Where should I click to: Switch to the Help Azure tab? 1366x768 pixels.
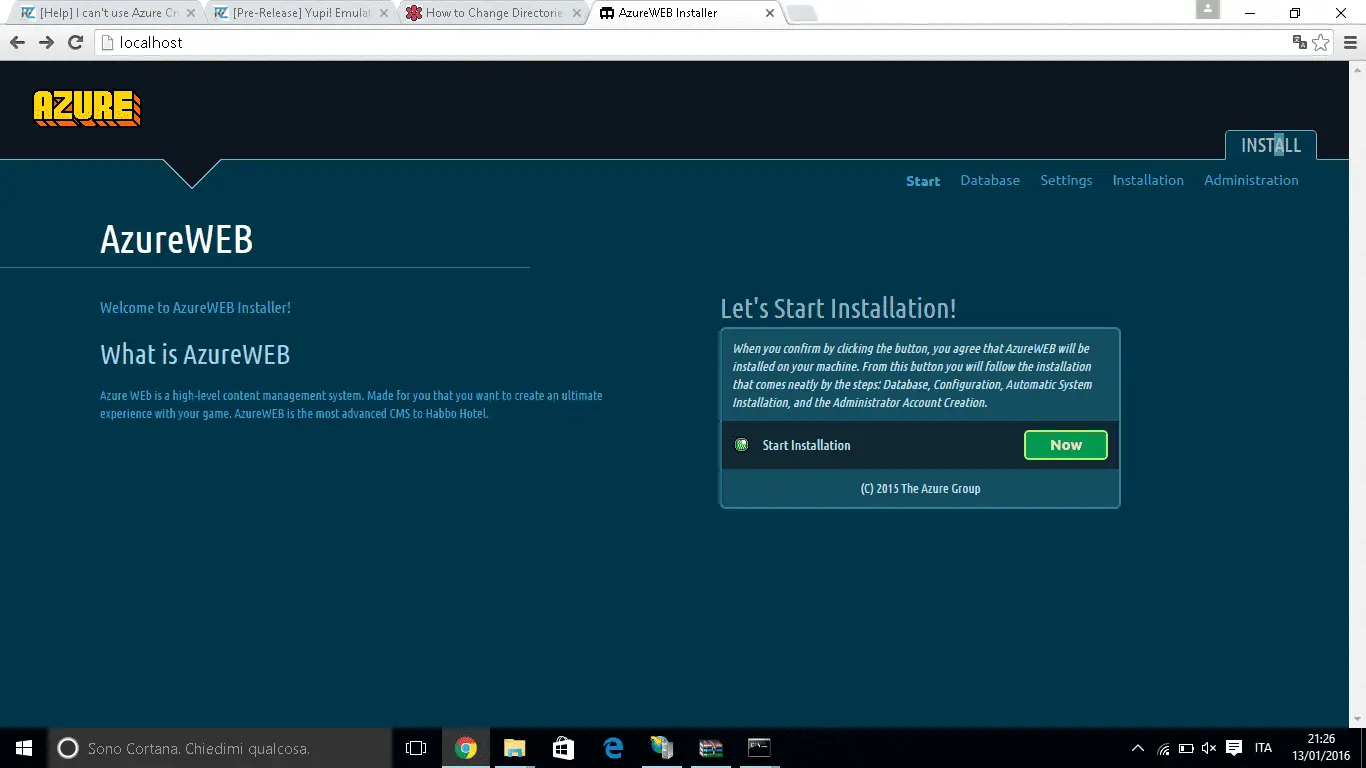point(108,13)
